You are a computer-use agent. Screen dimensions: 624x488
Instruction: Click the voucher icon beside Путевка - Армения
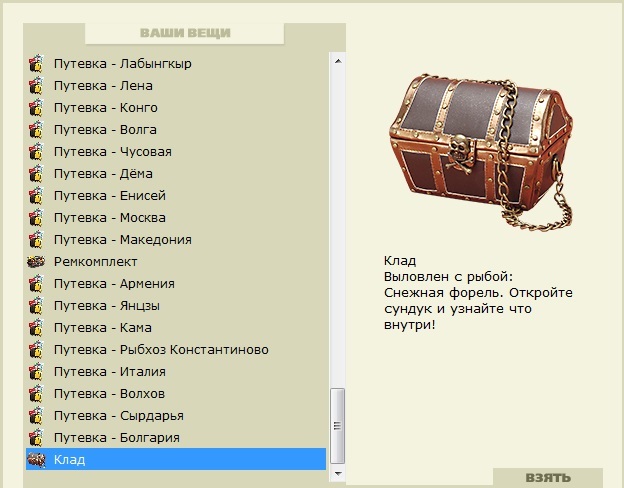tap(36, 283)
